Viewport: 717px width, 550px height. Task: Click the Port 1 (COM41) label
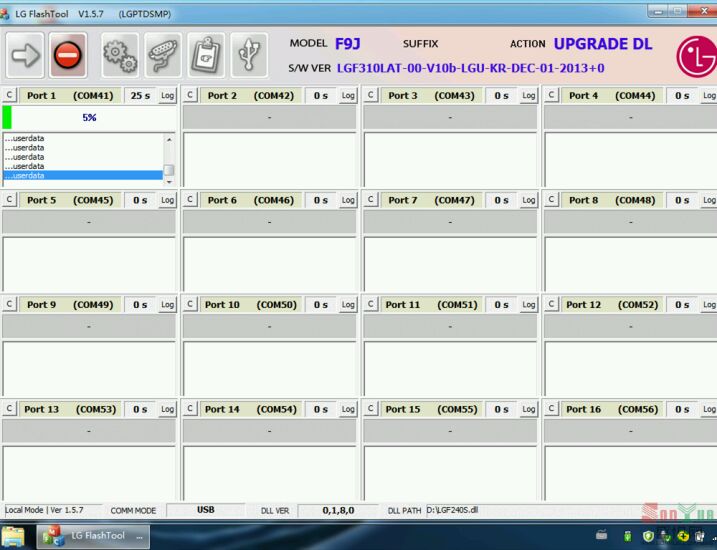(x=70, y=96)
